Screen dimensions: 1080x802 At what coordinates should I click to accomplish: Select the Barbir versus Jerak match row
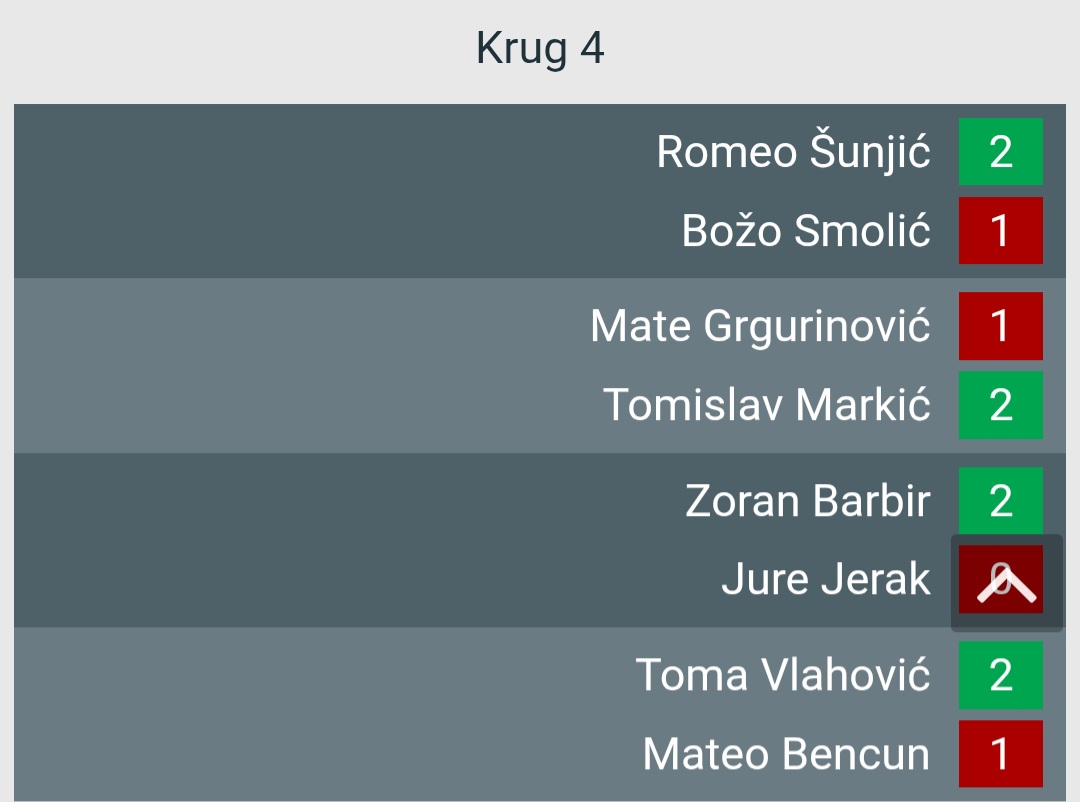pos(540,540)
